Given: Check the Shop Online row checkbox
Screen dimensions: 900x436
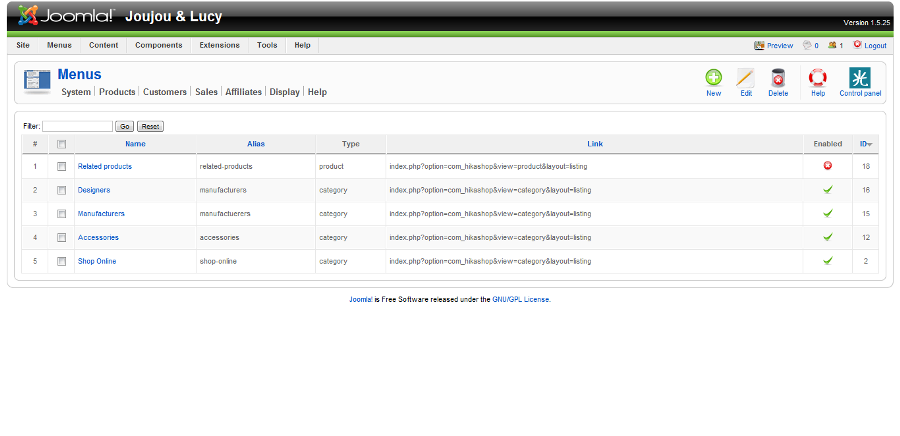Looking at the screenshot, I should tap(61, 262).
